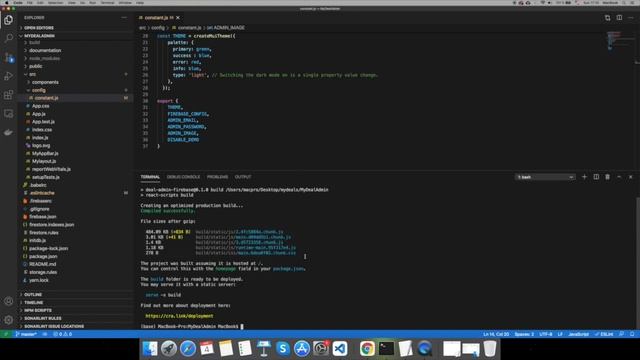The image size is (640, 360).
Task: Open the Run and Debug view
Action: [9, 76]
